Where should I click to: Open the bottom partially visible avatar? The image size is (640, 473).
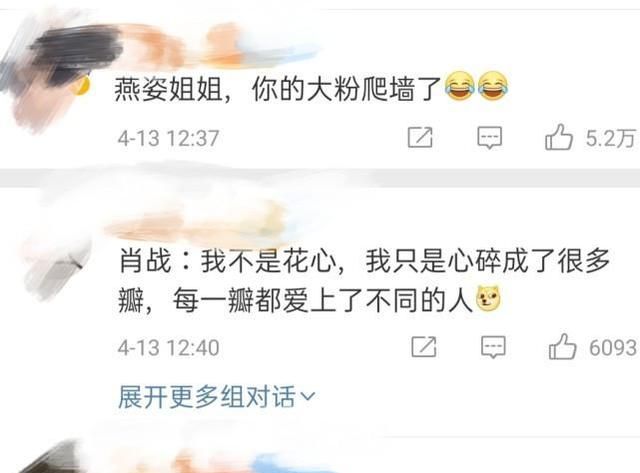pos(49,457)
